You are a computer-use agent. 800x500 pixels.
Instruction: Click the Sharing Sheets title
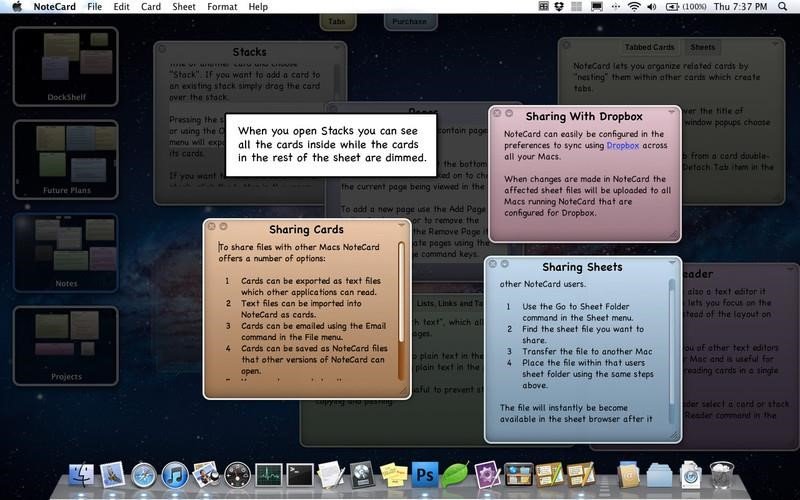(x=582, y=267)
